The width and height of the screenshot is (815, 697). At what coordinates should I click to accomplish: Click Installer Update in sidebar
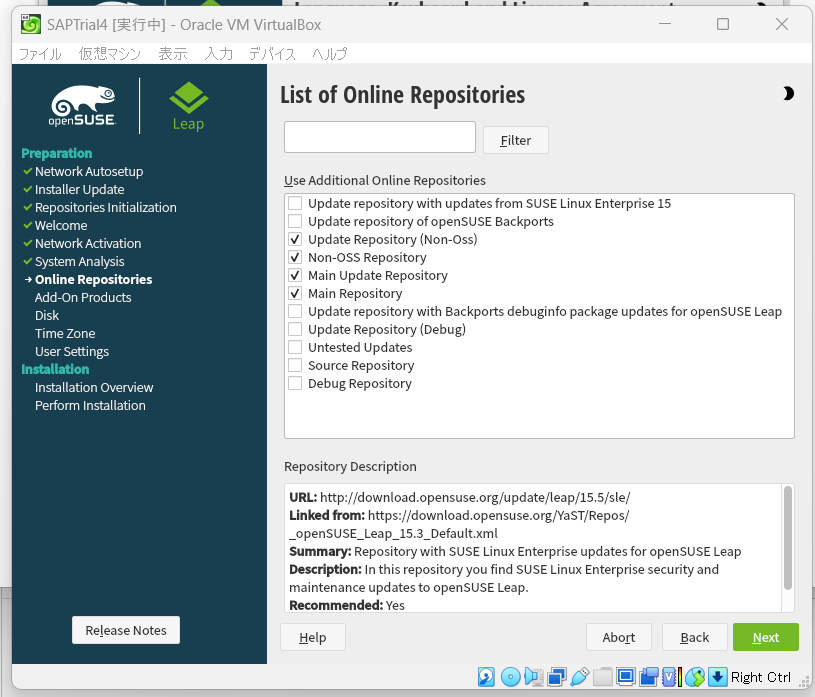click(x=80, y=190)
